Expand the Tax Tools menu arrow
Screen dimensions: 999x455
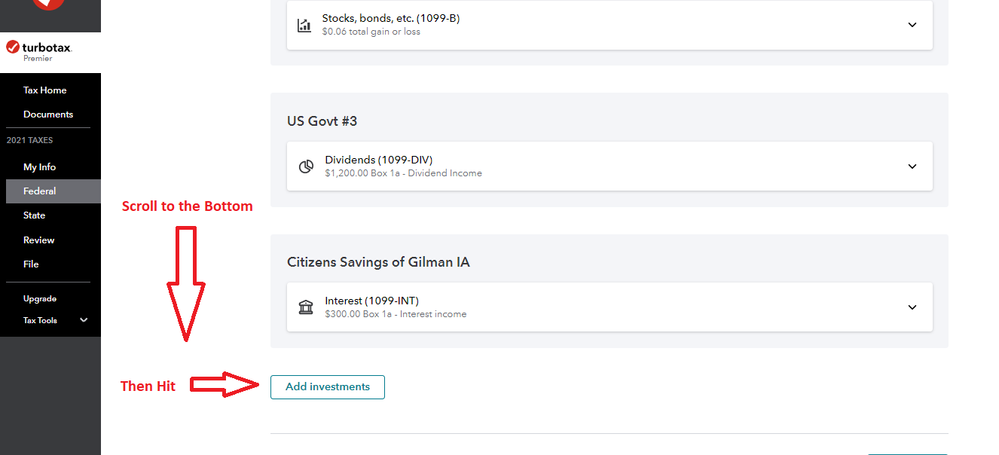click(x=83, y=320)
